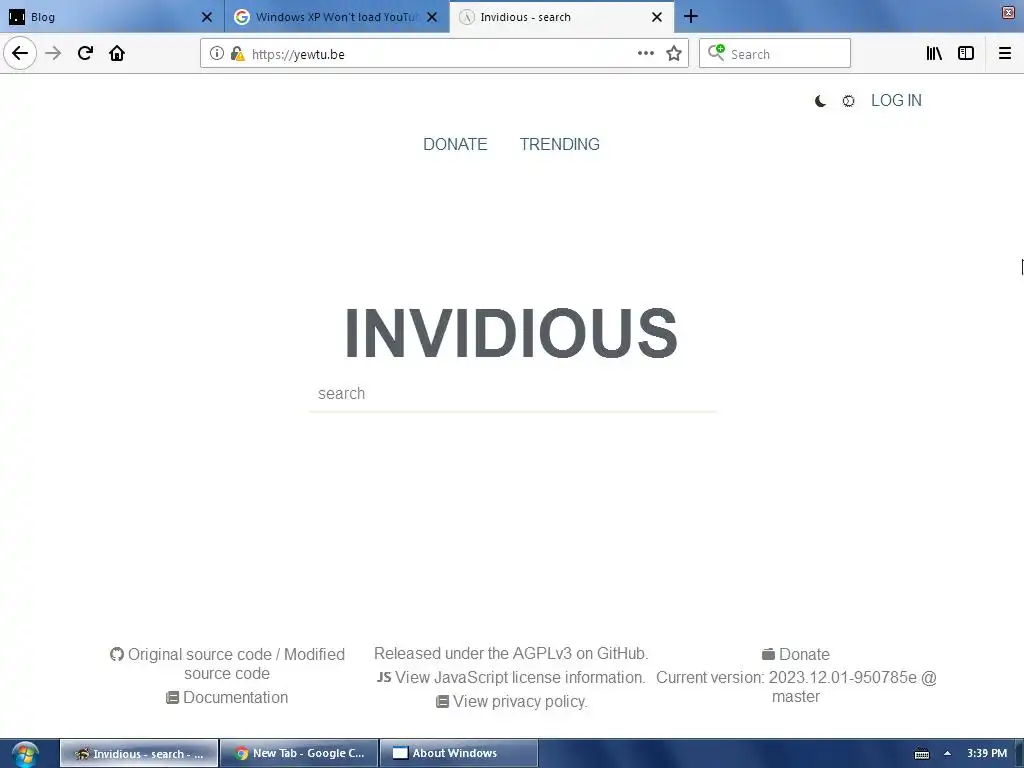Open the Library bookshelf icon

(x=934, y=53)
